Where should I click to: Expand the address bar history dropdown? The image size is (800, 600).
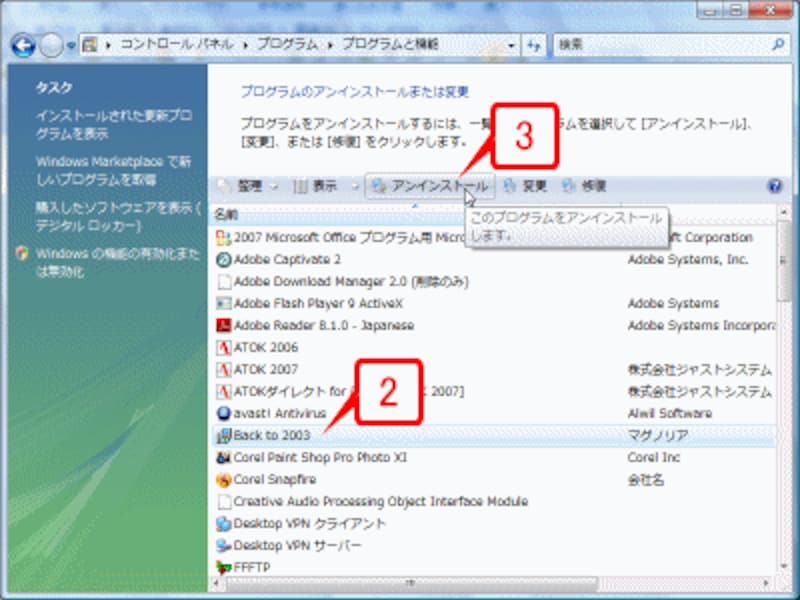coord(508,44)
